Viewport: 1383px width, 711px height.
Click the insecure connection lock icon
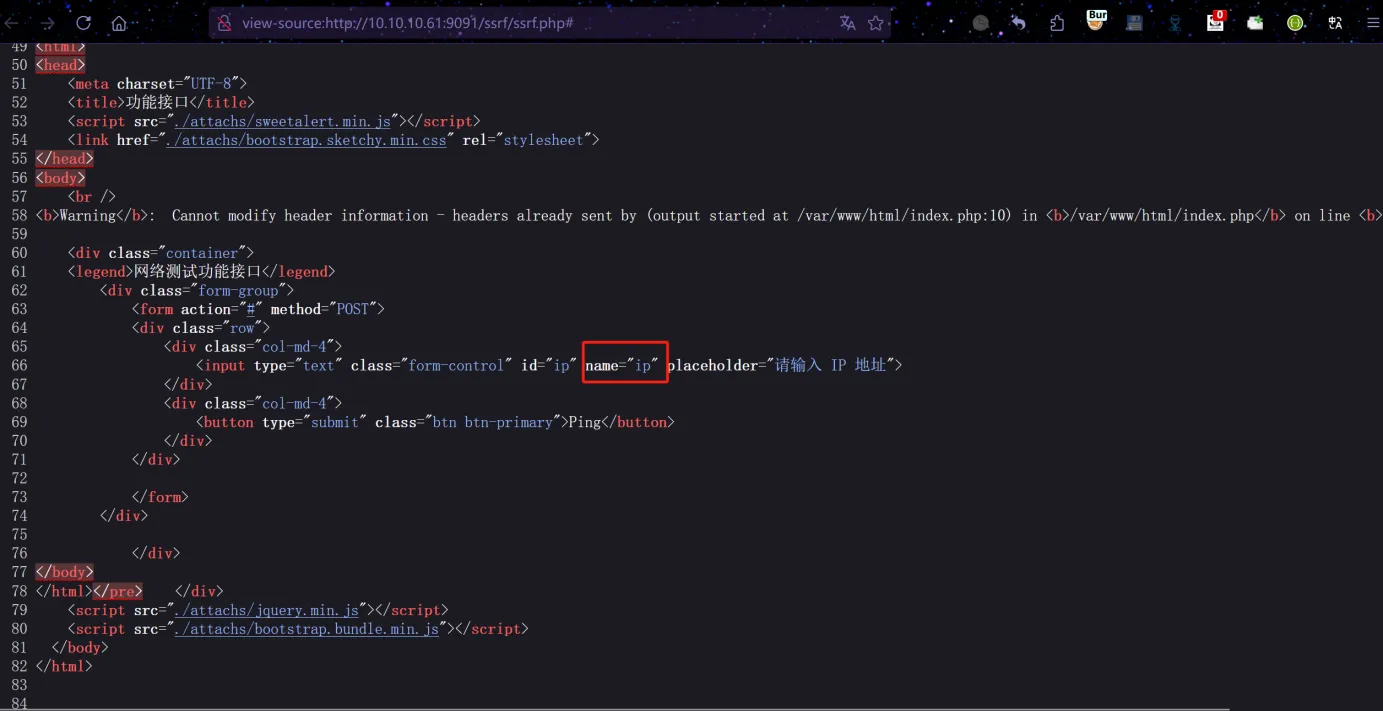coord(225,22)
